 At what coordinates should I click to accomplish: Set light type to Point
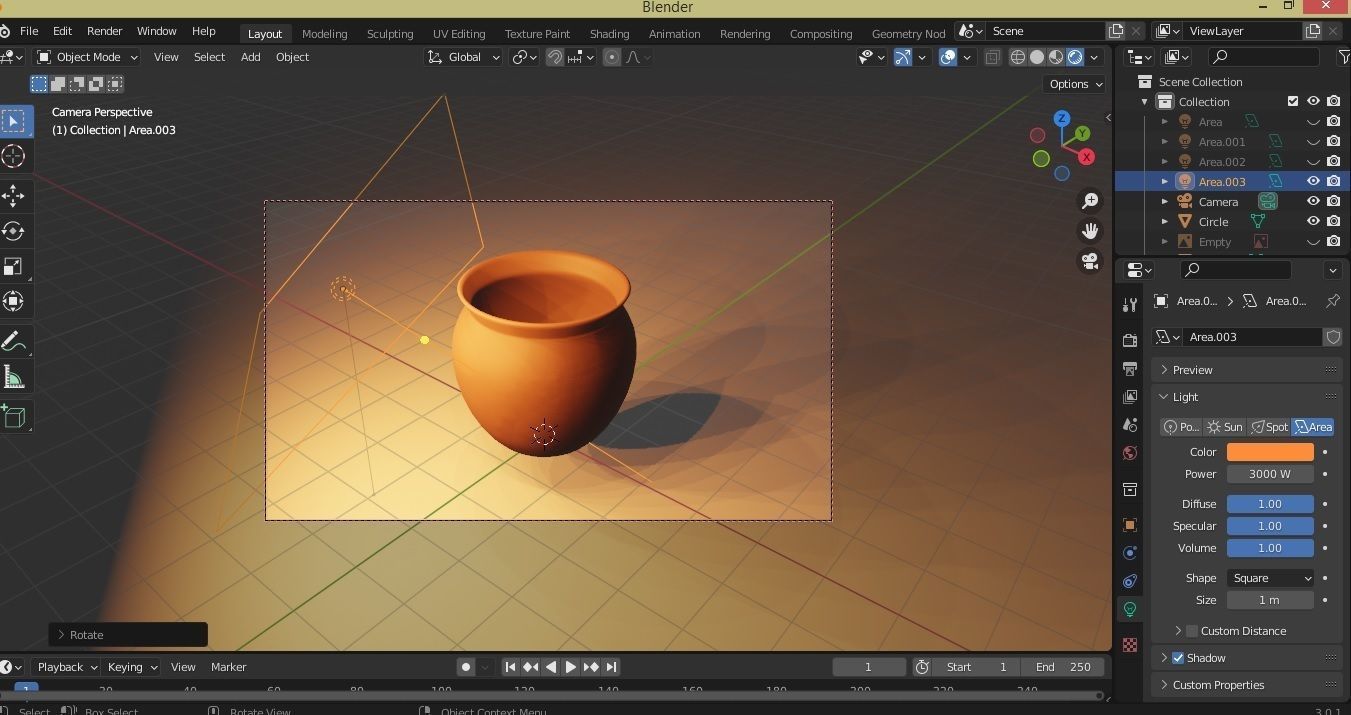[x=1181, y=427]
